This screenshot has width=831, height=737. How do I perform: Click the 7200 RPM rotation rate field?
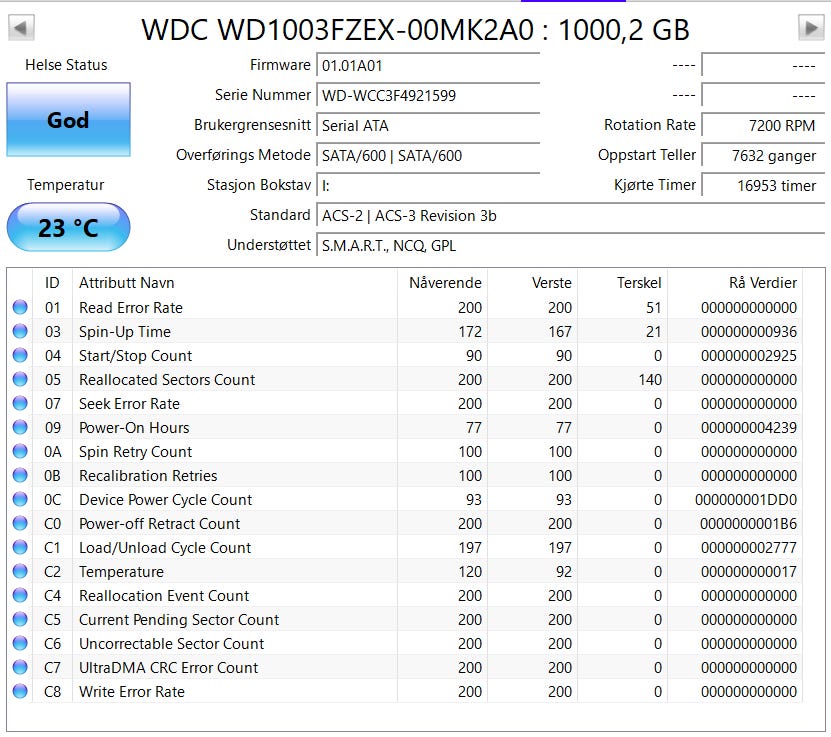tap(763, 126)
